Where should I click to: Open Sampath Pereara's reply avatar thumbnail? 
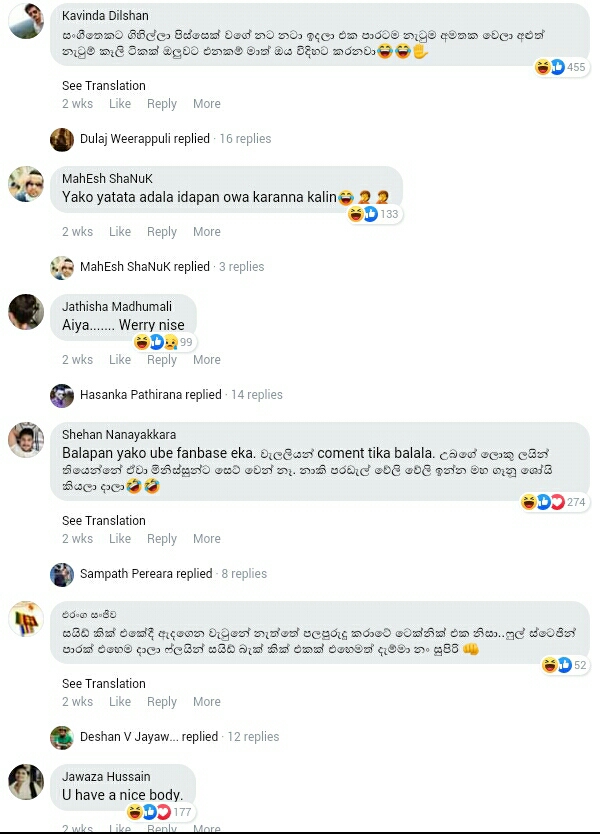point(62,574)
